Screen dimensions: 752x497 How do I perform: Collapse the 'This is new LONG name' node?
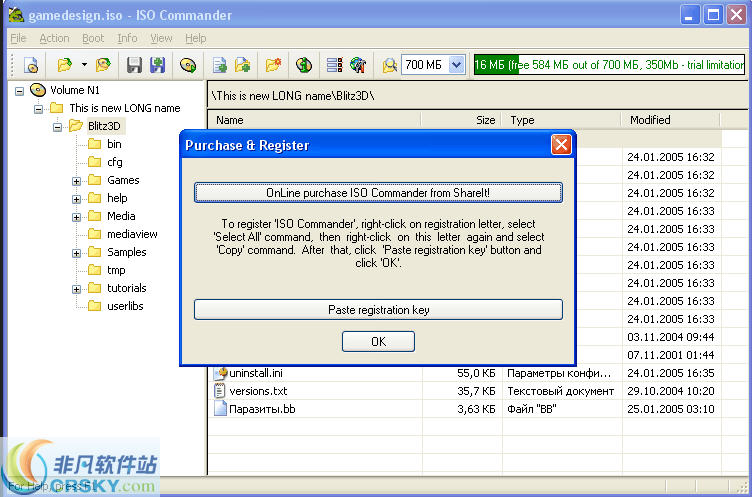[x=38, y=109]
